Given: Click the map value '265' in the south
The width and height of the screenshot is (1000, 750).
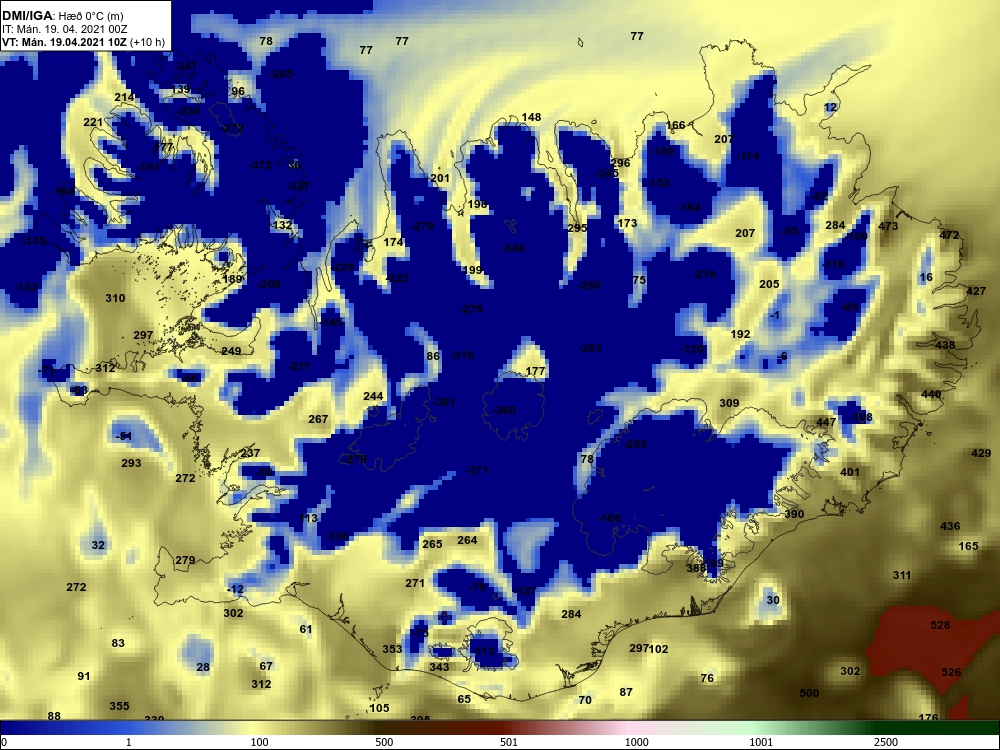Looking at the screenshot, I should pos(432,544).
